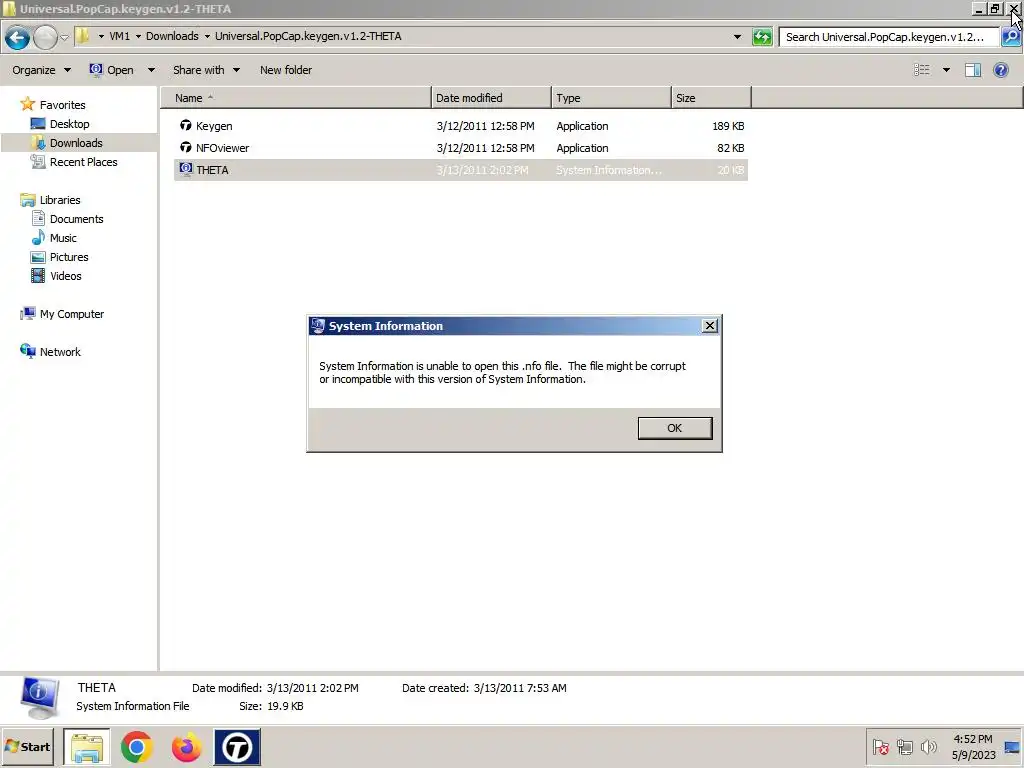
Task: Toggle the preview pane icon
Action: (973, 70)
